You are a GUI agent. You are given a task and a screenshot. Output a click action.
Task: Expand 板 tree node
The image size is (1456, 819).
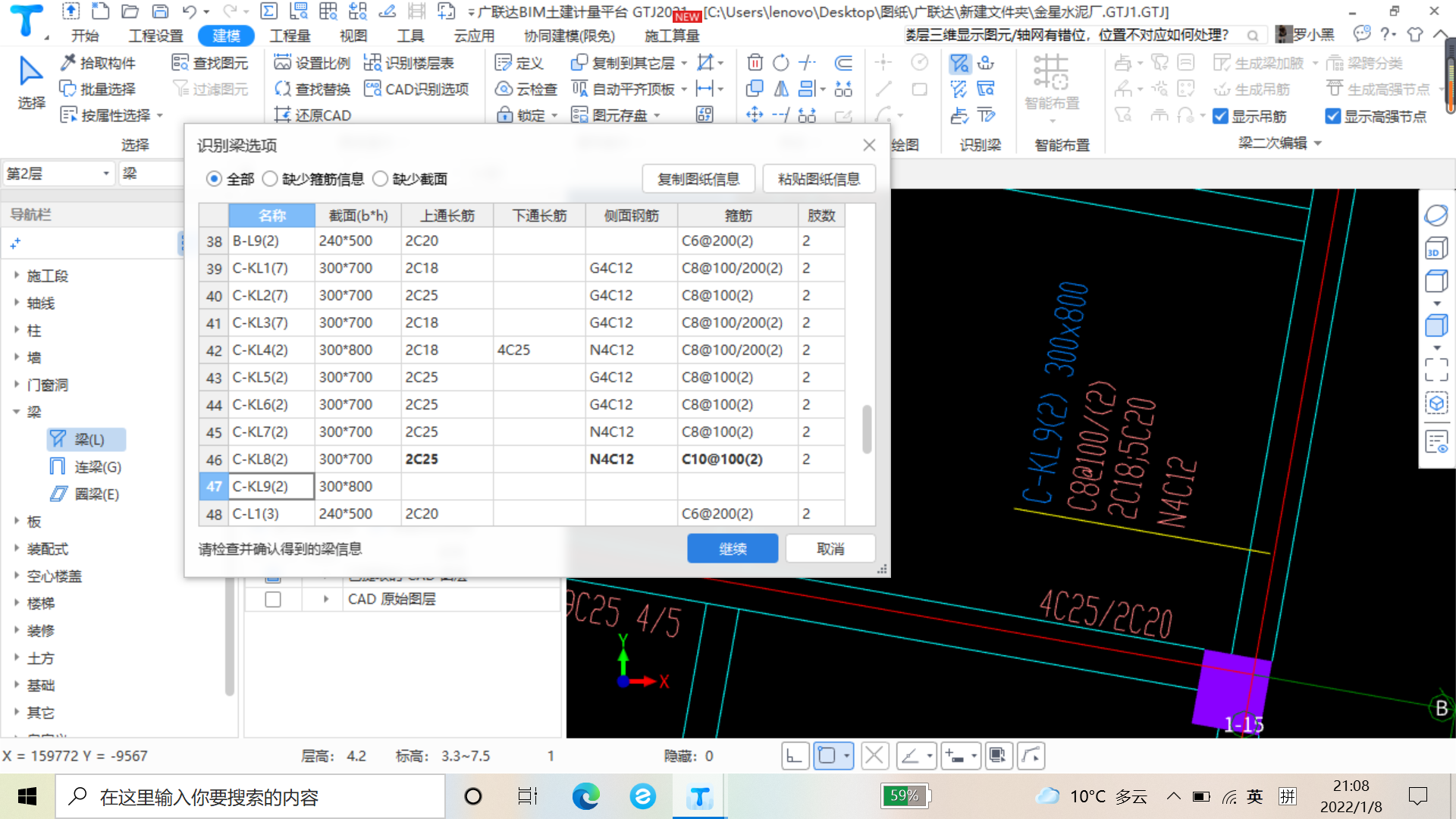tap(16, 521)
